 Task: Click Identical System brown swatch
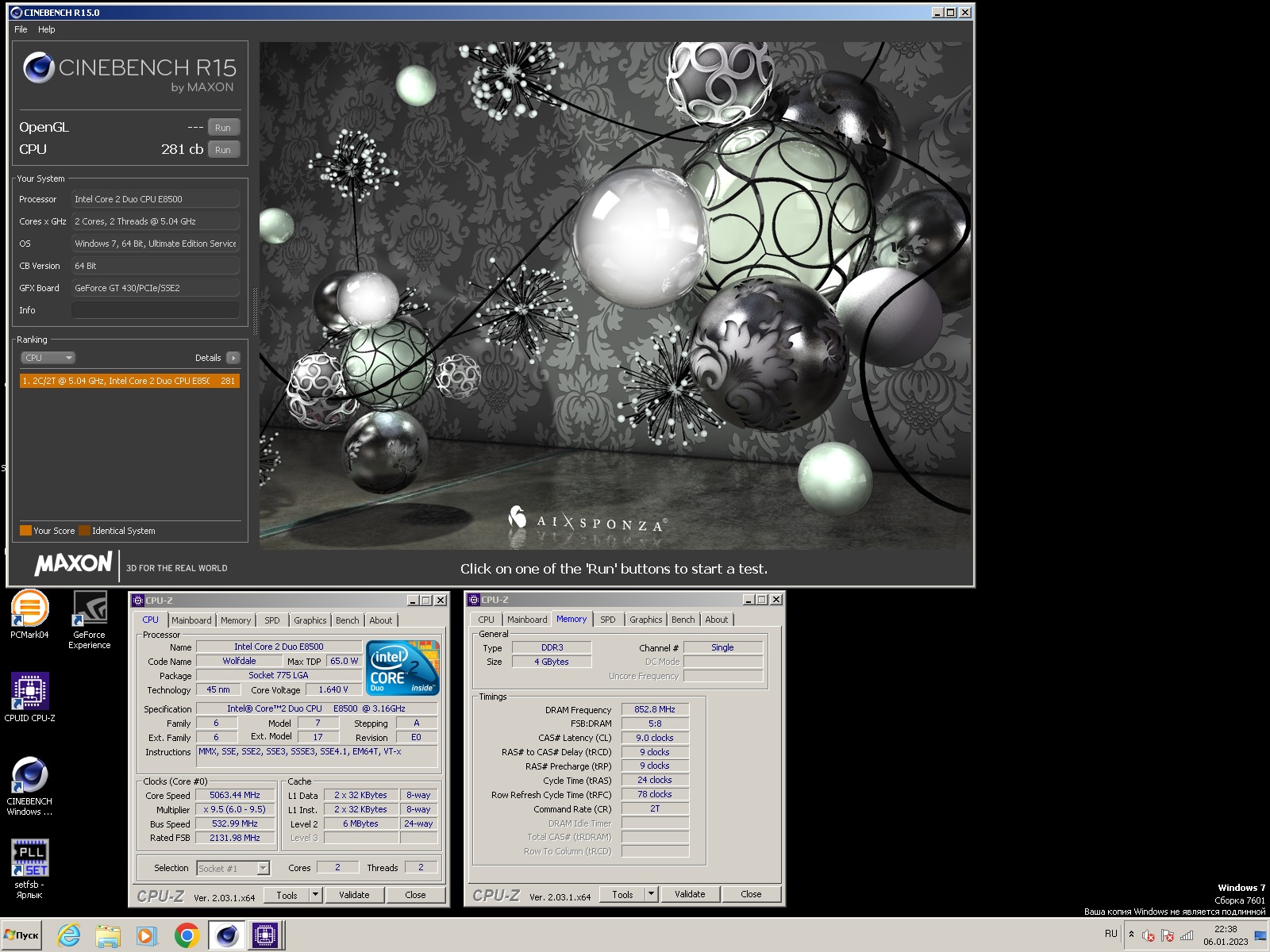[x=84, y=531]
